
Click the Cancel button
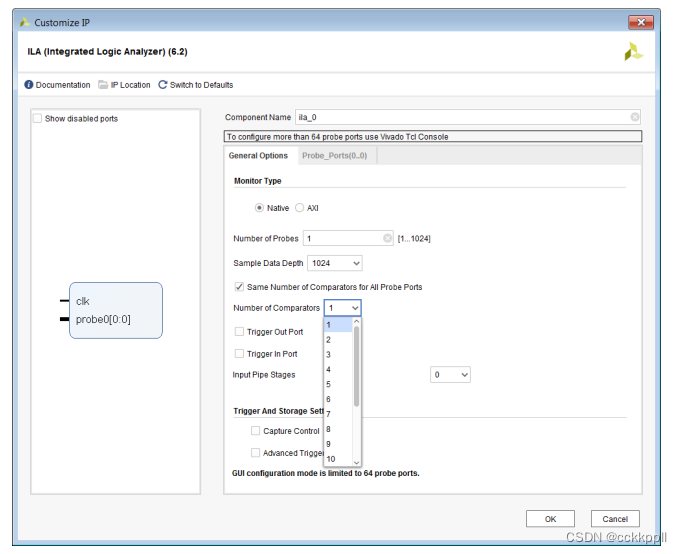pos(615,519)
